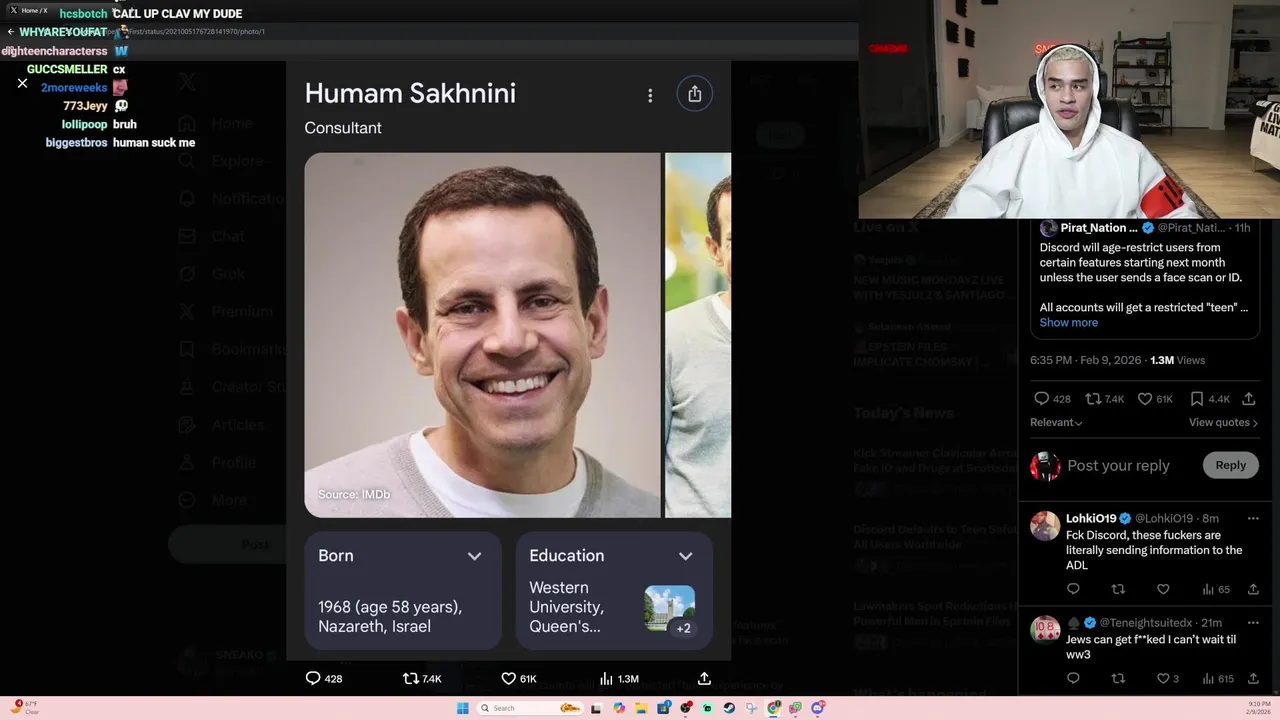This screenshot has width=1280, height=720.
Task: Click Show more on the Discord post
Action: (1068, 322)
